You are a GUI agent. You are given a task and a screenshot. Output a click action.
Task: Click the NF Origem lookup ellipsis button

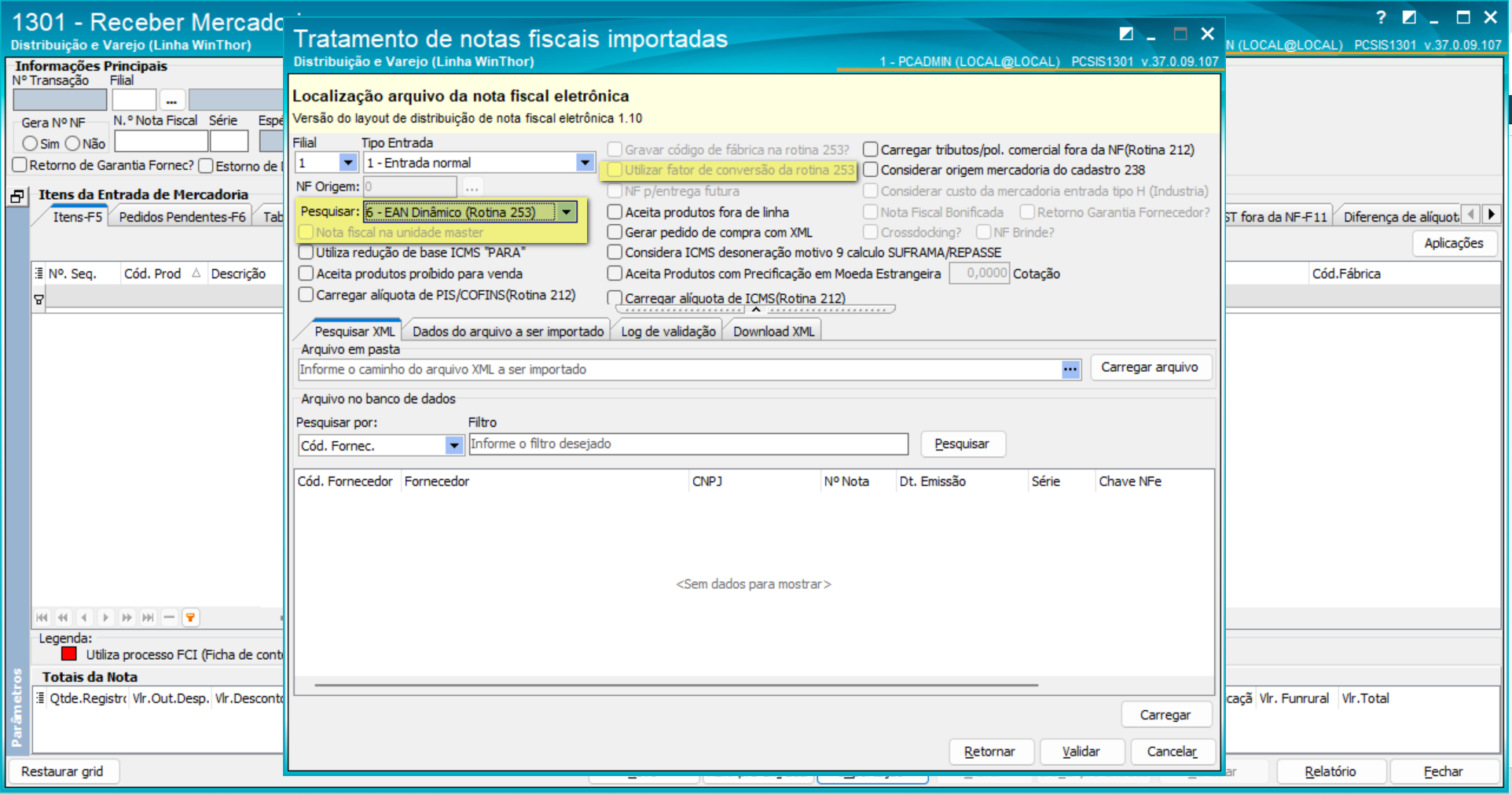click(x=472, y=187)
